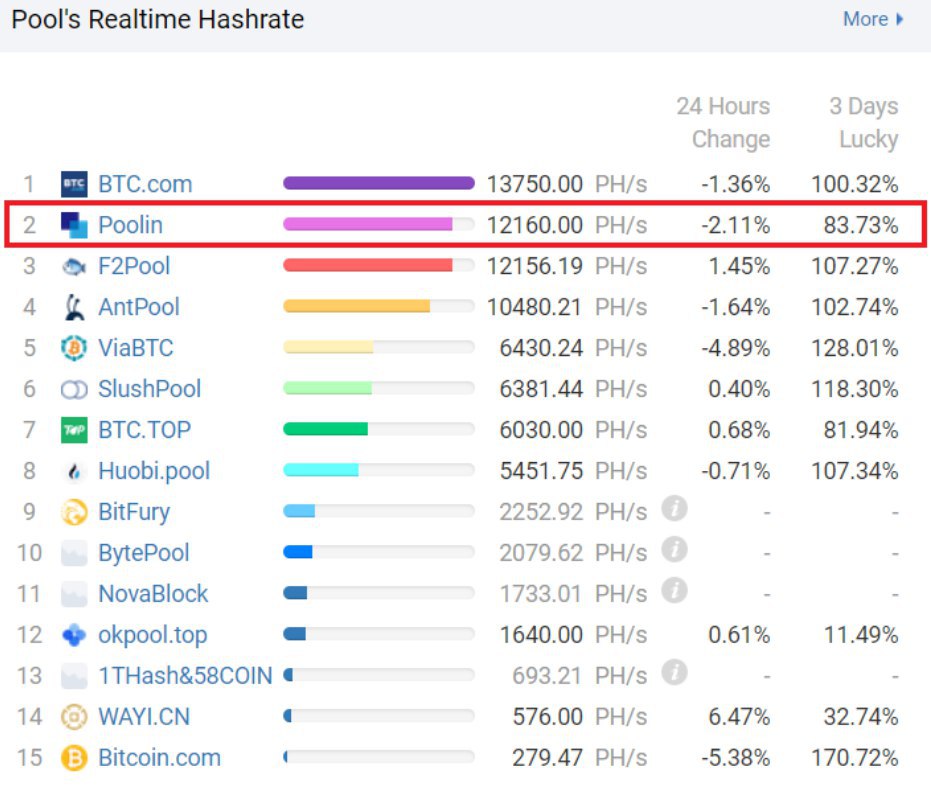Click the info icon next to BitFury hashrate
The height and width of the screenshot is (797, 931).
click(x=674, y=508)
